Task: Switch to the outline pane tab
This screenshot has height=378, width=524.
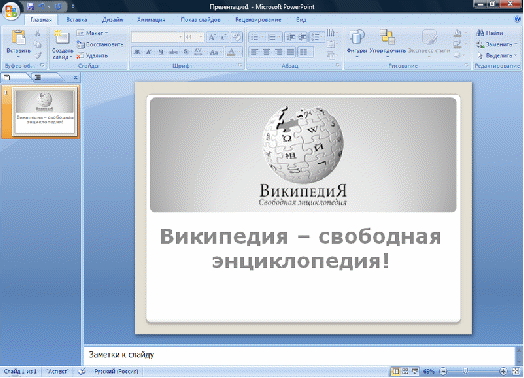Action: 45,78
